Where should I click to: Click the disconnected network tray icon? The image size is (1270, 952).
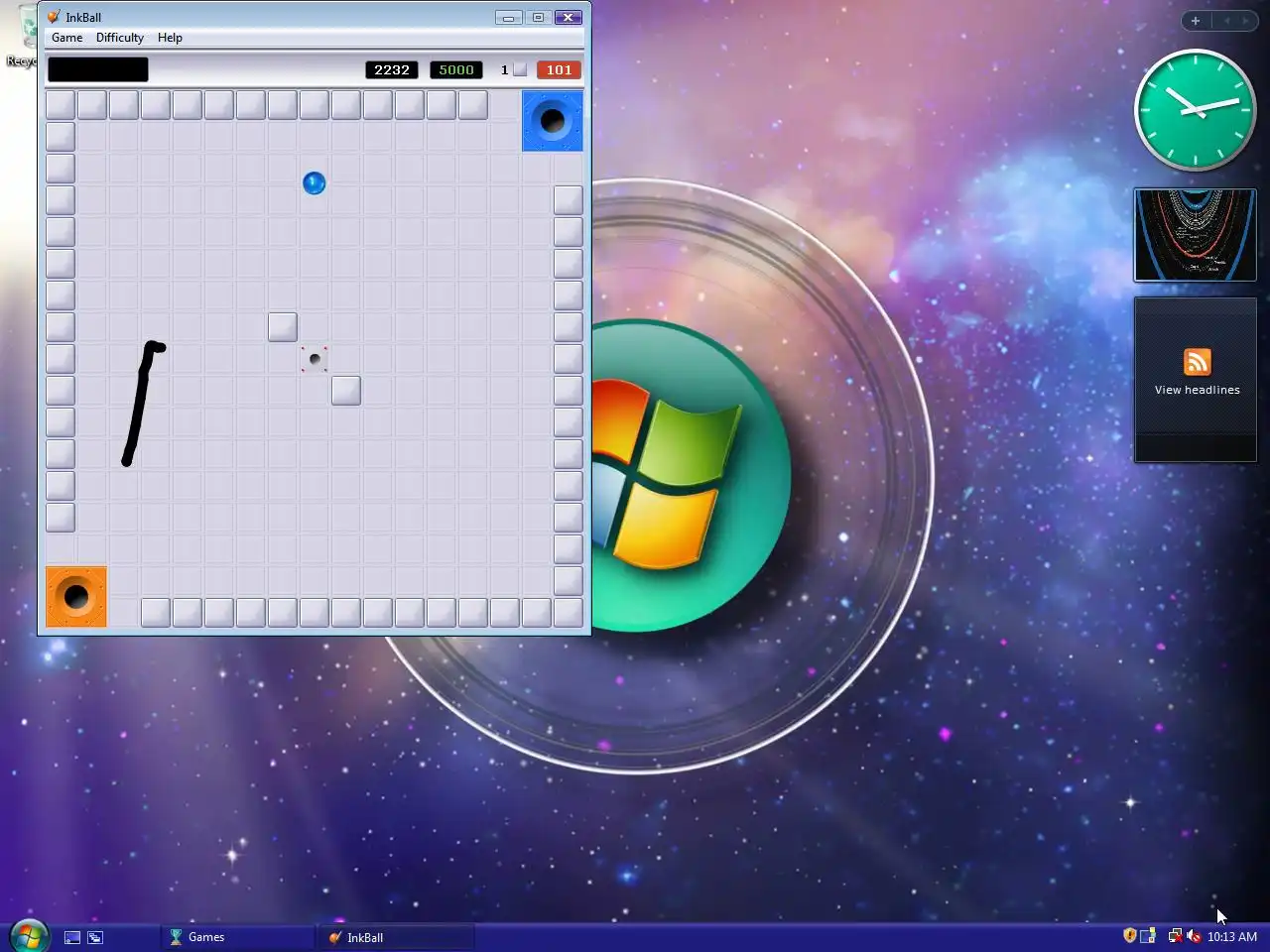[x=1175, y=936]
